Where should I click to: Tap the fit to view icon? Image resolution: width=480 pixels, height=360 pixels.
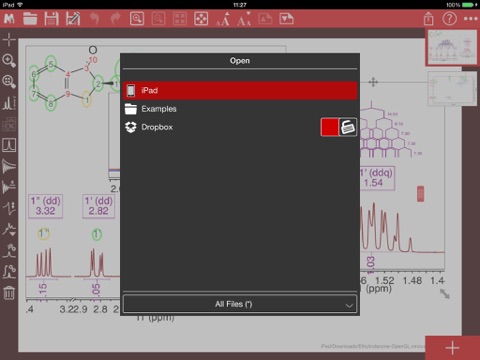(201, 19)
